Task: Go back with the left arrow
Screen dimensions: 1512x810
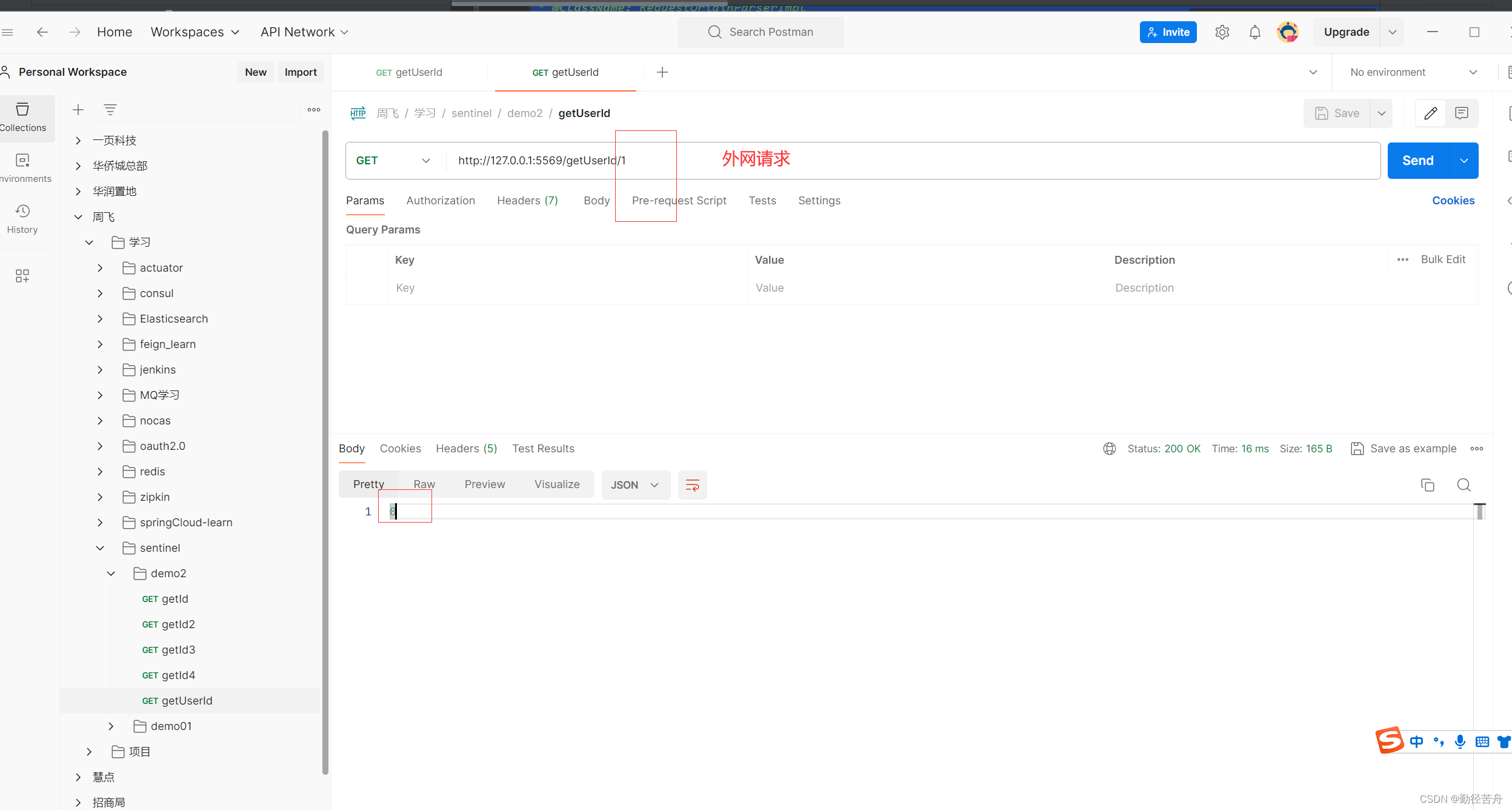Action: pos(42,32)
